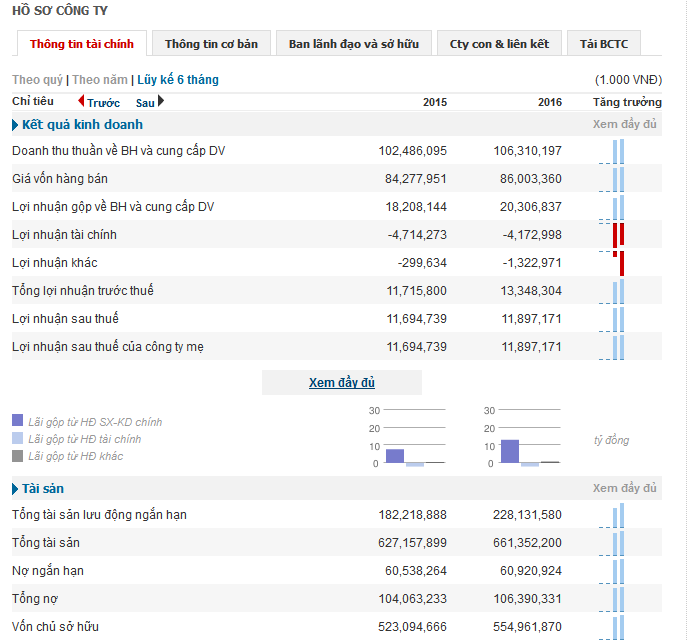Image resolution: width=690 pixels, height=641 pixels.
Task: Click the value 627,157,899
Action: coord(412,543)
